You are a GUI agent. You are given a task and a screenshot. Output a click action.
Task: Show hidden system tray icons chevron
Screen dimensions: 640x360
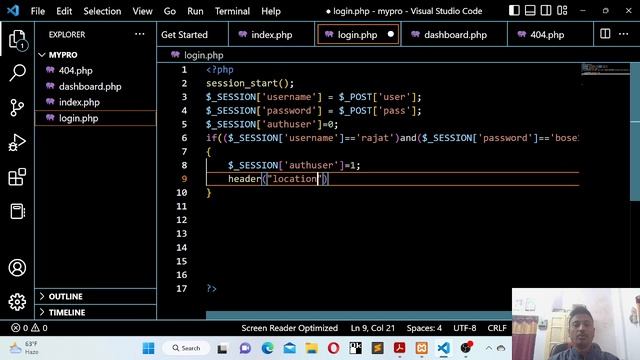click(489, 348)
